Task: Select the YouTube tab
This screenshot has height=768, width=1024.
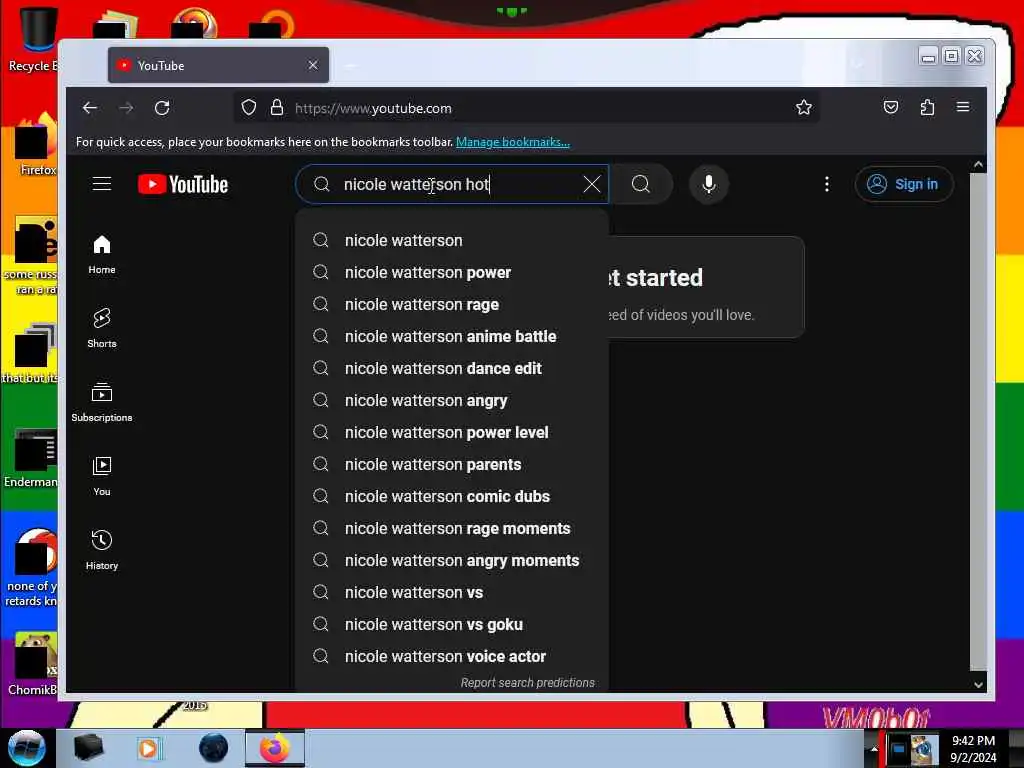Action: click(x=218, y=65)
